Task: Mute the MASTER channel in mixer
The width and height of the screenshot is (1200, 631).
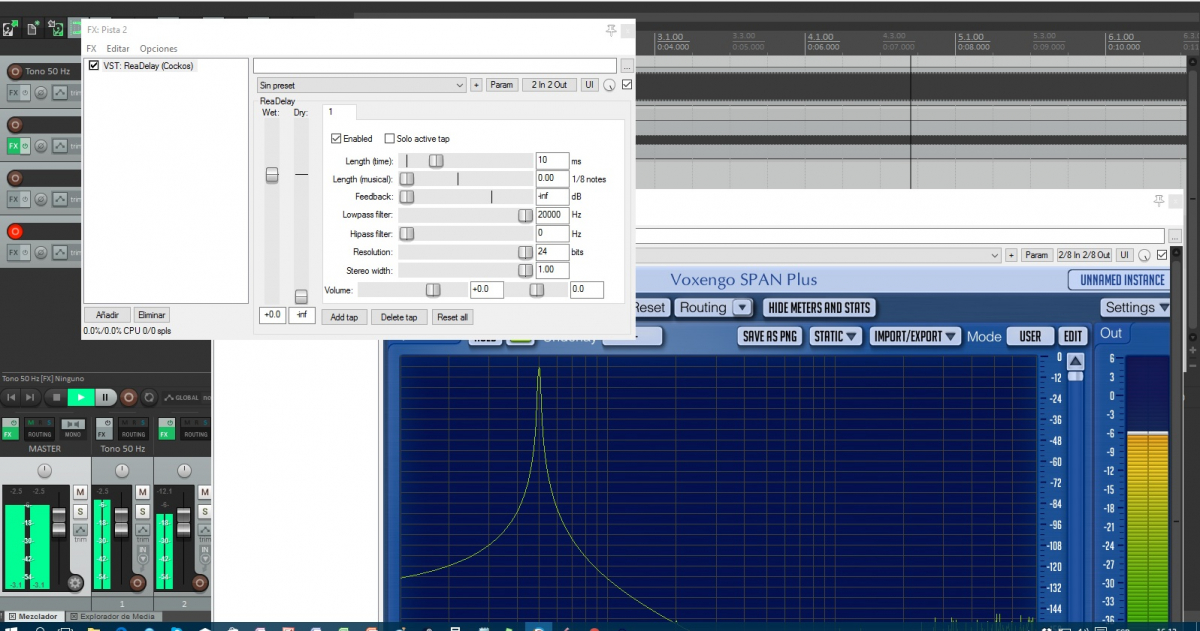Action: (80, 492)
